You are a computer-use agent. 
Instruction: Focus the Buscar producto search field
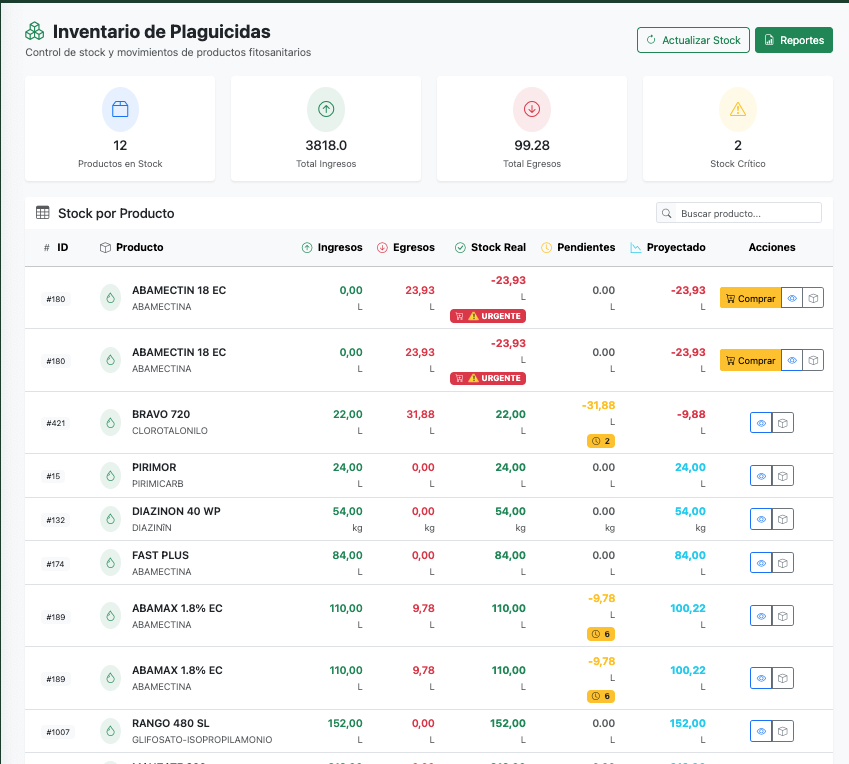click(745, 213)
